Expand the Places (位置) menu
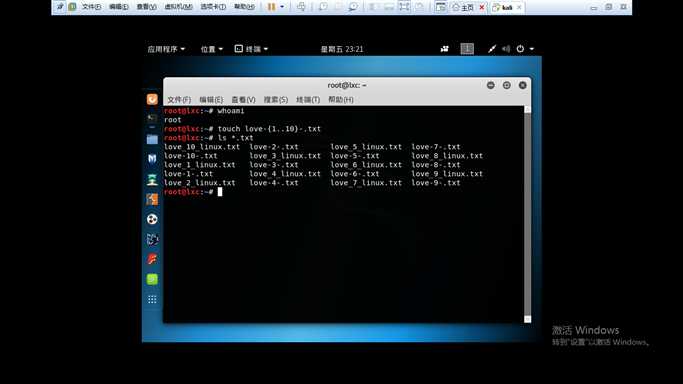Image resolution: width=683 pixels, height=384 pixels. coord(211,49)
